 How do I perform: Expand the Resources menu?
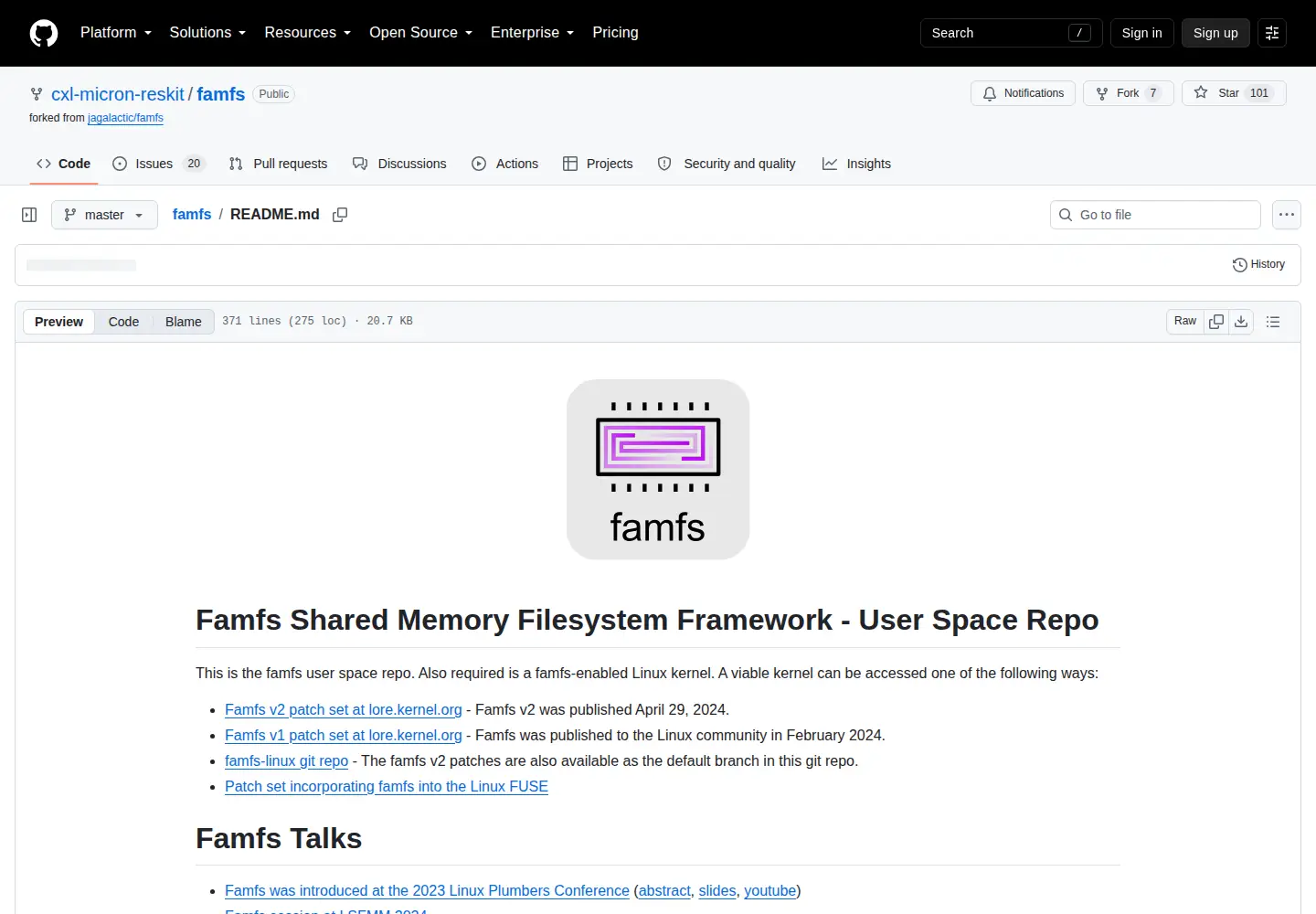pos(307,33)
